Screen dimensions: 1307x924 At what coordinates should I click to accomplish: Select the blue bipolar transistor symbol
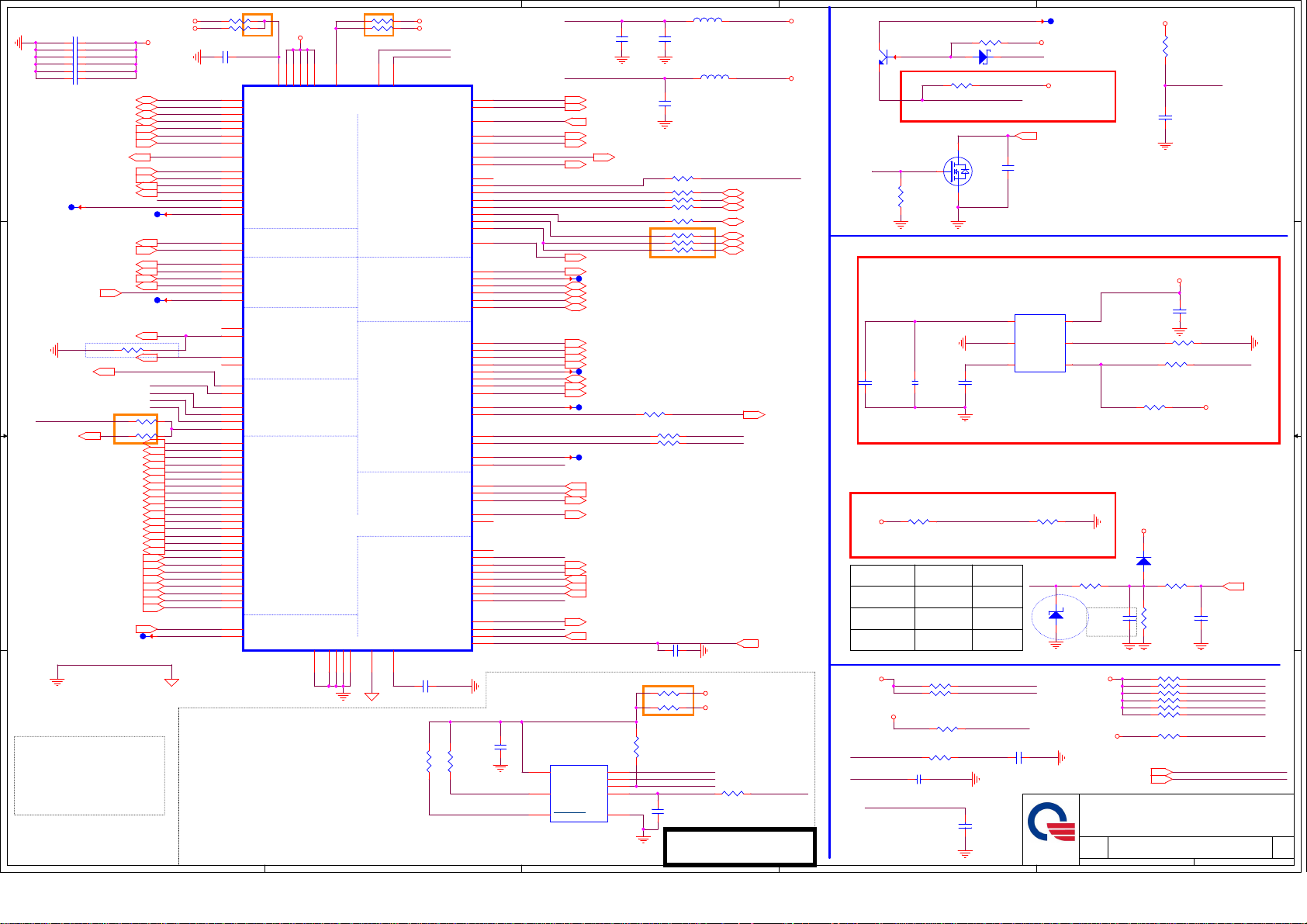(x=884, y=57)
